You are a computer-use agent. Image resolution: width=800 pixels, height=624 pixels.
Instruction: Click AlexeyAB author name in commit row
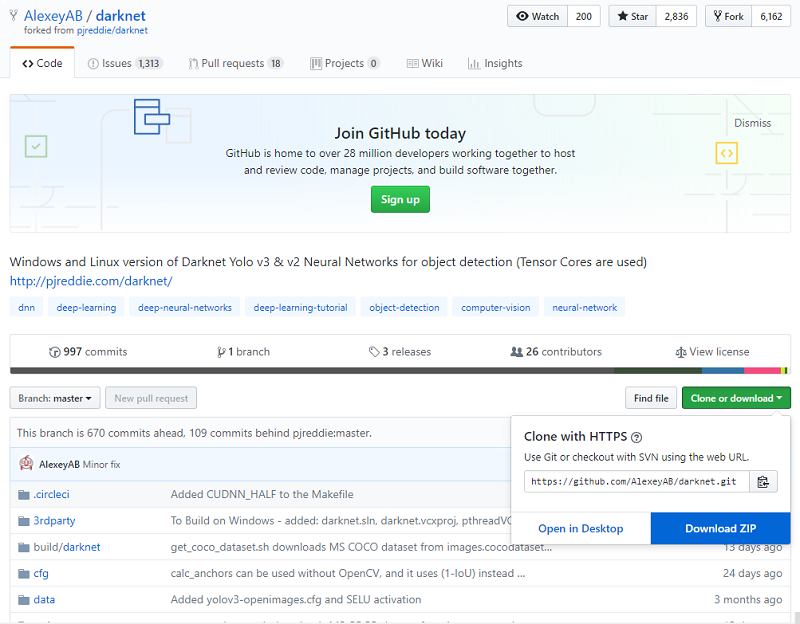pyautogui.click(x=59, y=465)
